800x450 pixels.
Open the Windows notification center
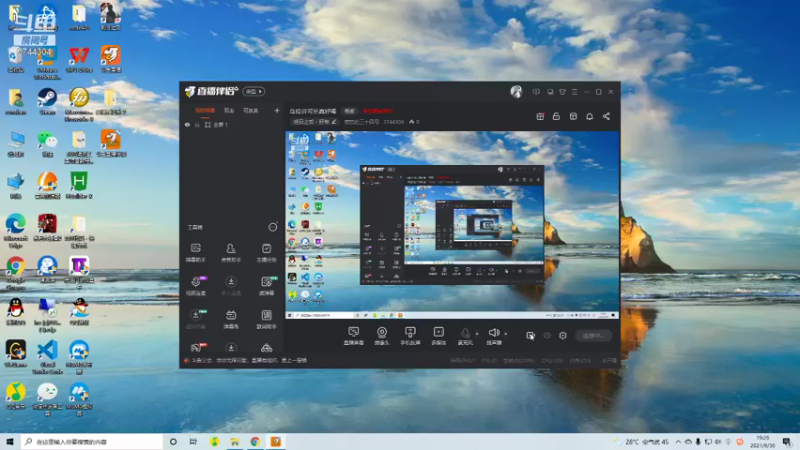pos(787,442)
